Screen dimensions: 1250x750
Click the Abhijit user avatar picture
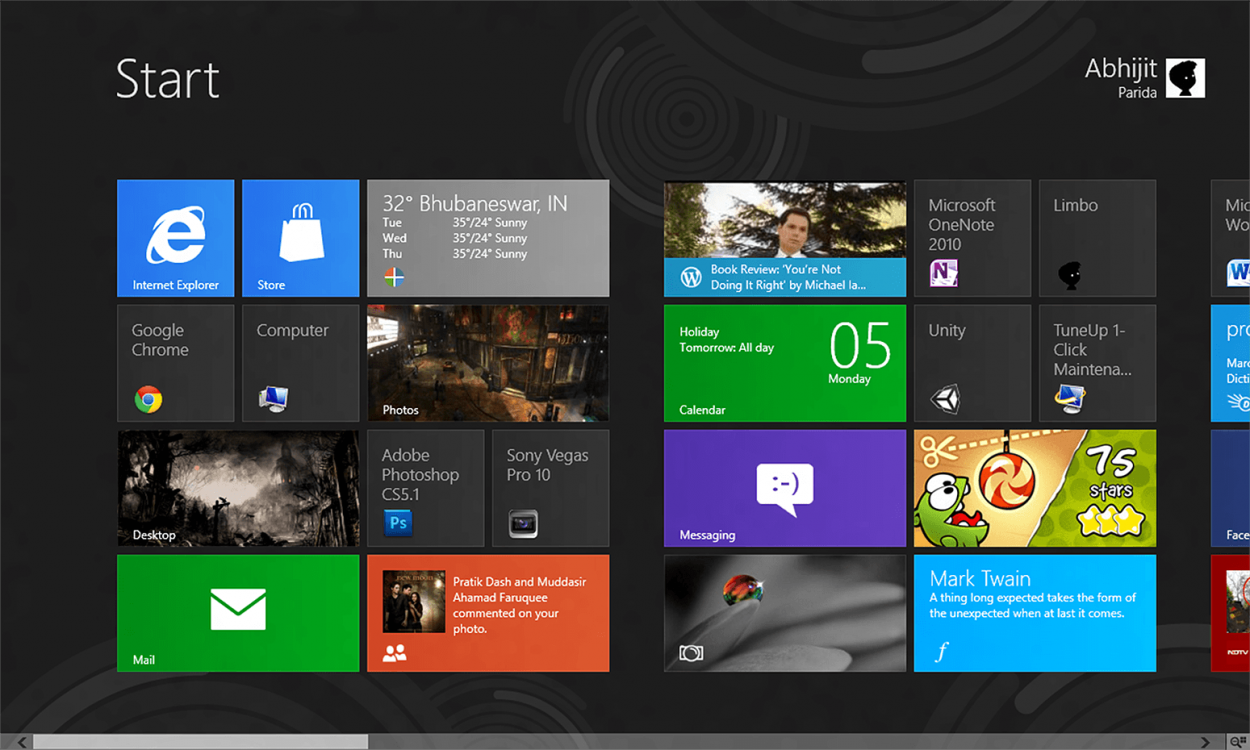click(1185, 78)
